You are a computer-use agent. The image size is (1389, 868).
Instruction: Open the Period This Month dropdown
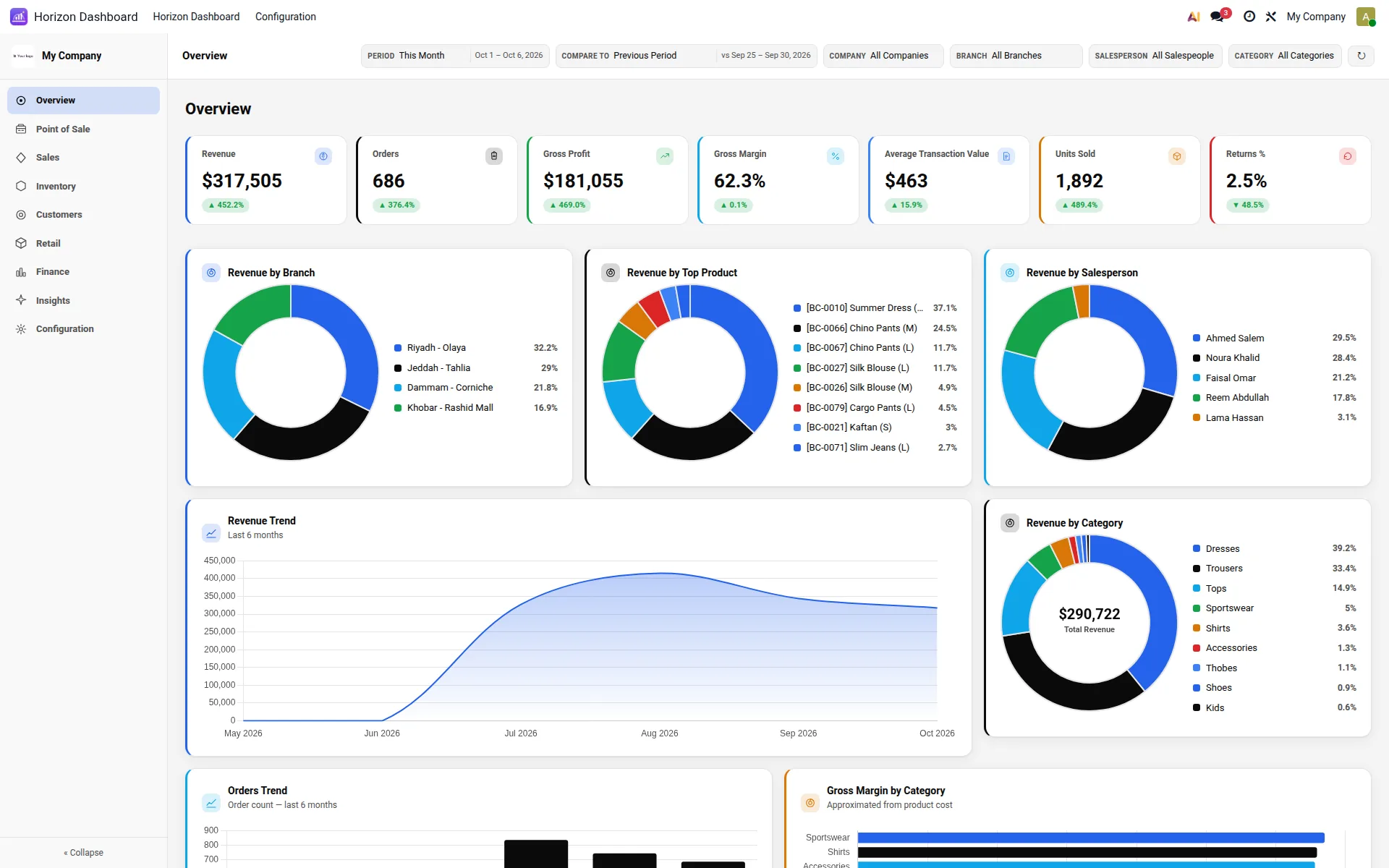point(455,56)
